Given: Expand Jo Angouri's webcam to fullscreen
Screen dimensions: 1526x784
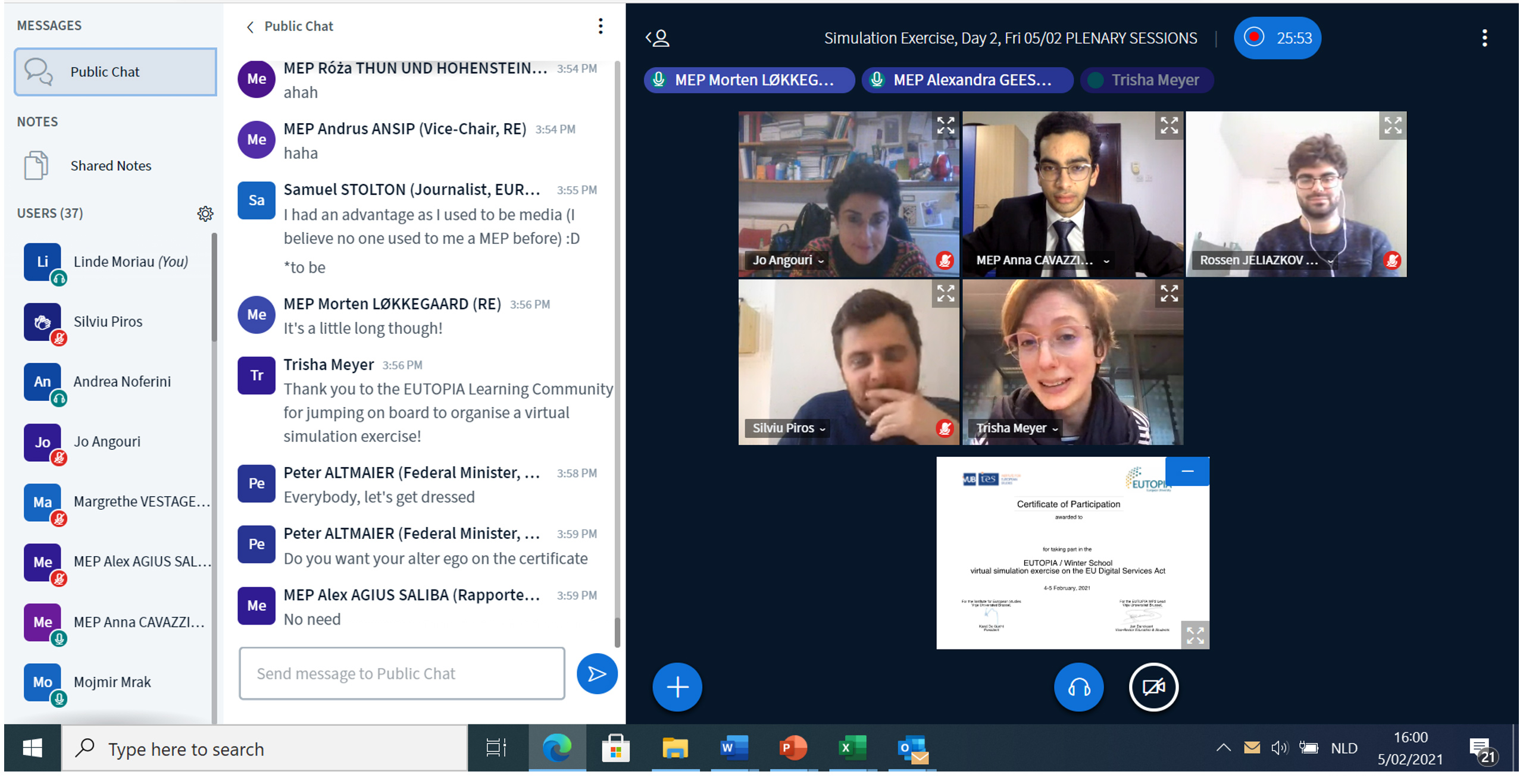Looking at the screenshot, I should (945, 126).
